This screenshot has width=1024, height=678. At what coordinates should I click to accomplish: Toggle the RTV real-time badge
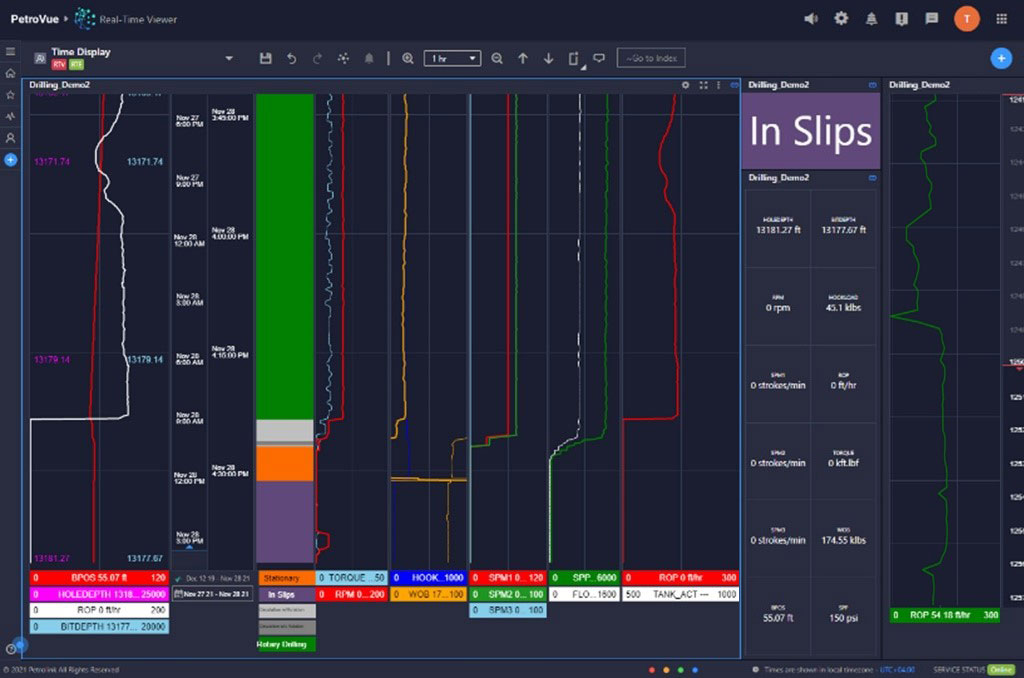click(58, 64)
